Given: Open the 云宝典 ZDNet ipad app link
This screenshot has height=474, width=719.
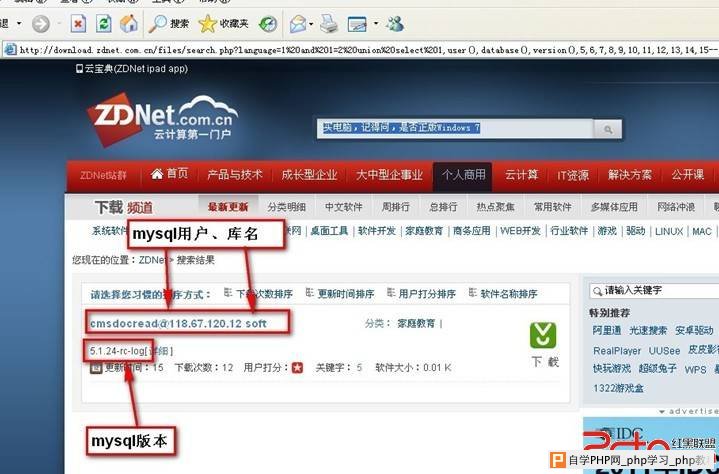Looking at the screenshot, I should (132, 69).
